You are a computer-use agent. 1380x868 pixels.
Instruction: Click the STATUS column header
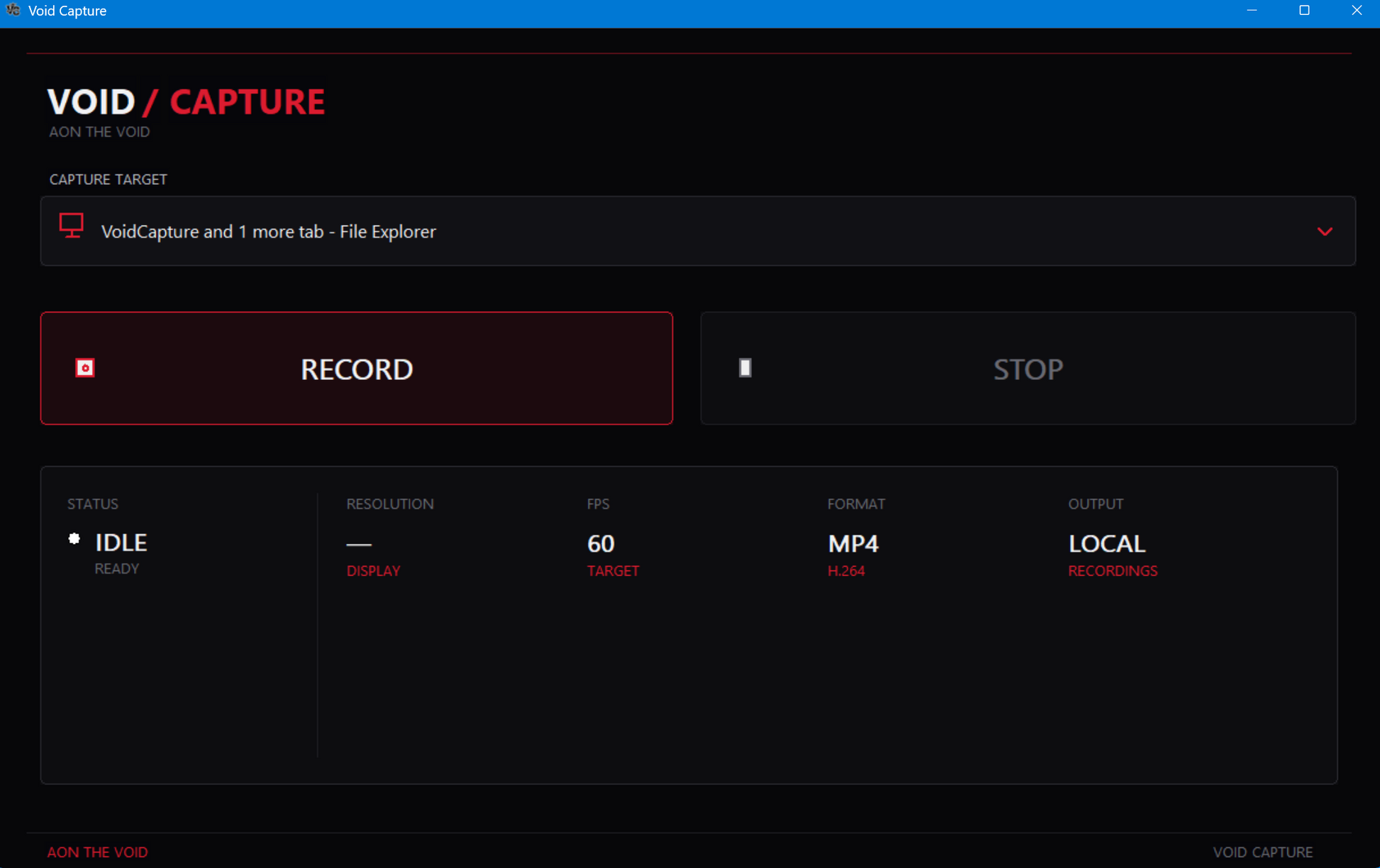(93, 504)
